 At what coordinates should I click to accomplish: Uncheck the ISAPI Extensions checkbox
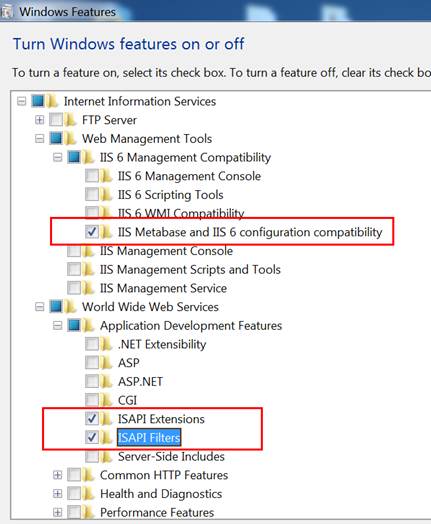[92, 419]
